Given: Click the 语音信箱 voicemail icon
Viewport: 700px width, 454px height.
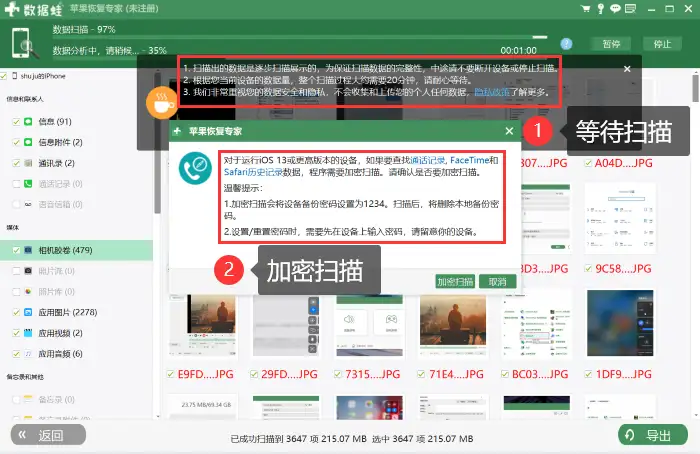Looking at the screenshot, I should click(28, 204).
